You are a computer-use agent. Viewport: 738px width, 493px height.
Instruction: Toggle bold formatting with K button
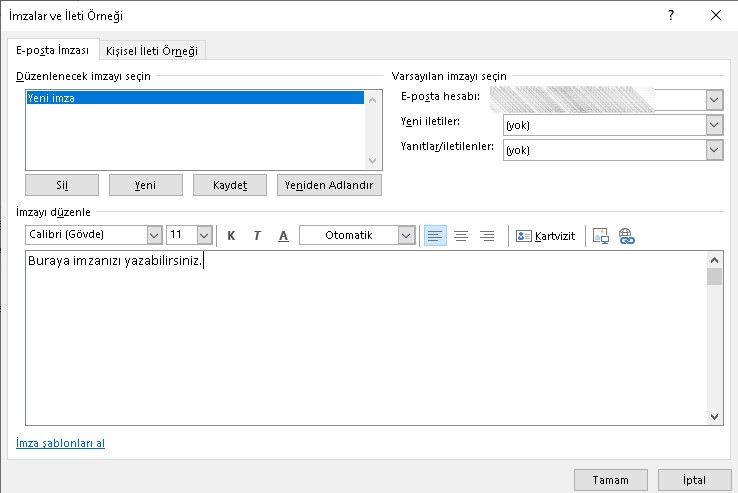(x=231, y=235)
